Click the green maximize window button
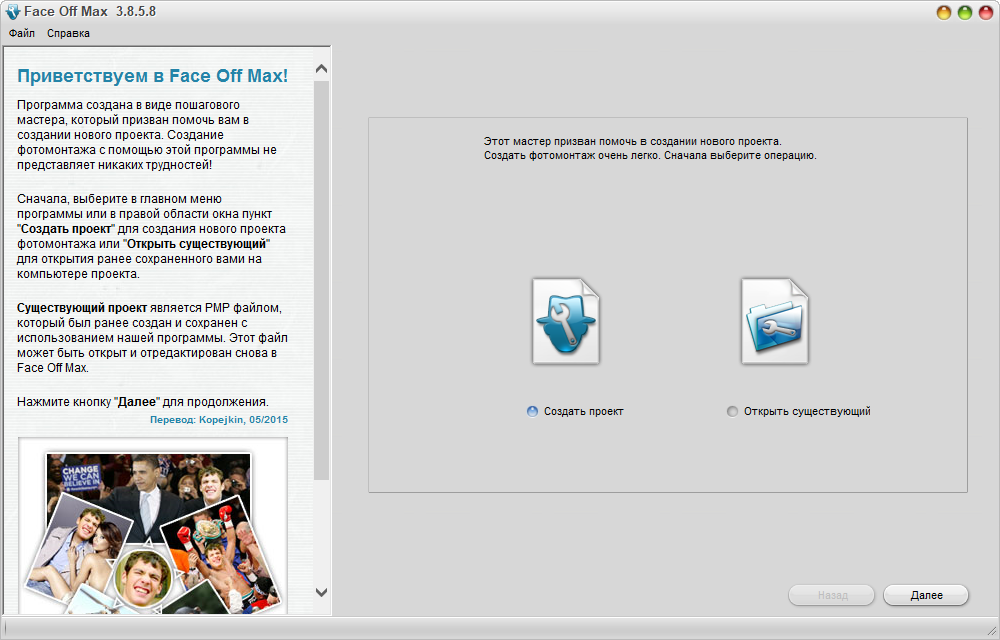 pos(965,12)
